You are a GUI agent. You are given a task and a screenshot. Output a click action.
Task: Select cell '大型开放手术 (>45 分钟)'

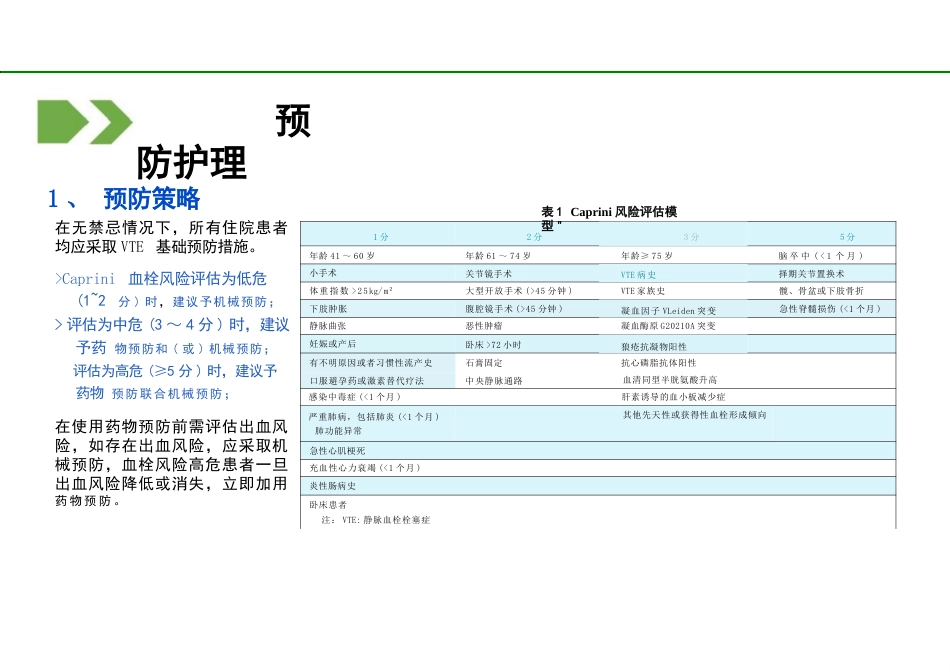pos(519,291)
